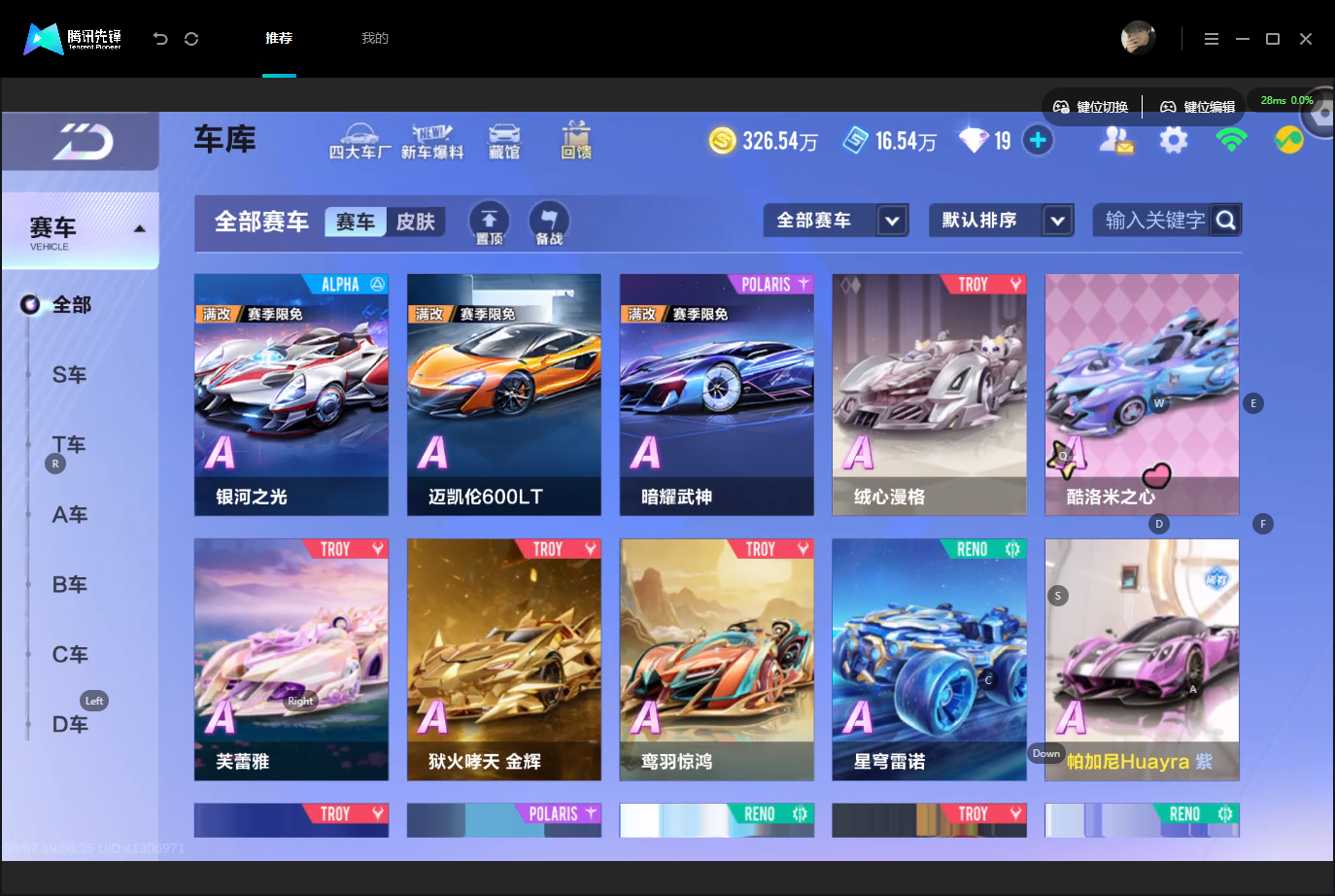Image resolution: width=1335 pixels, height=896 pixels.
Task: Click the 326.54万 coin amount
Action: tap(780, 142)
